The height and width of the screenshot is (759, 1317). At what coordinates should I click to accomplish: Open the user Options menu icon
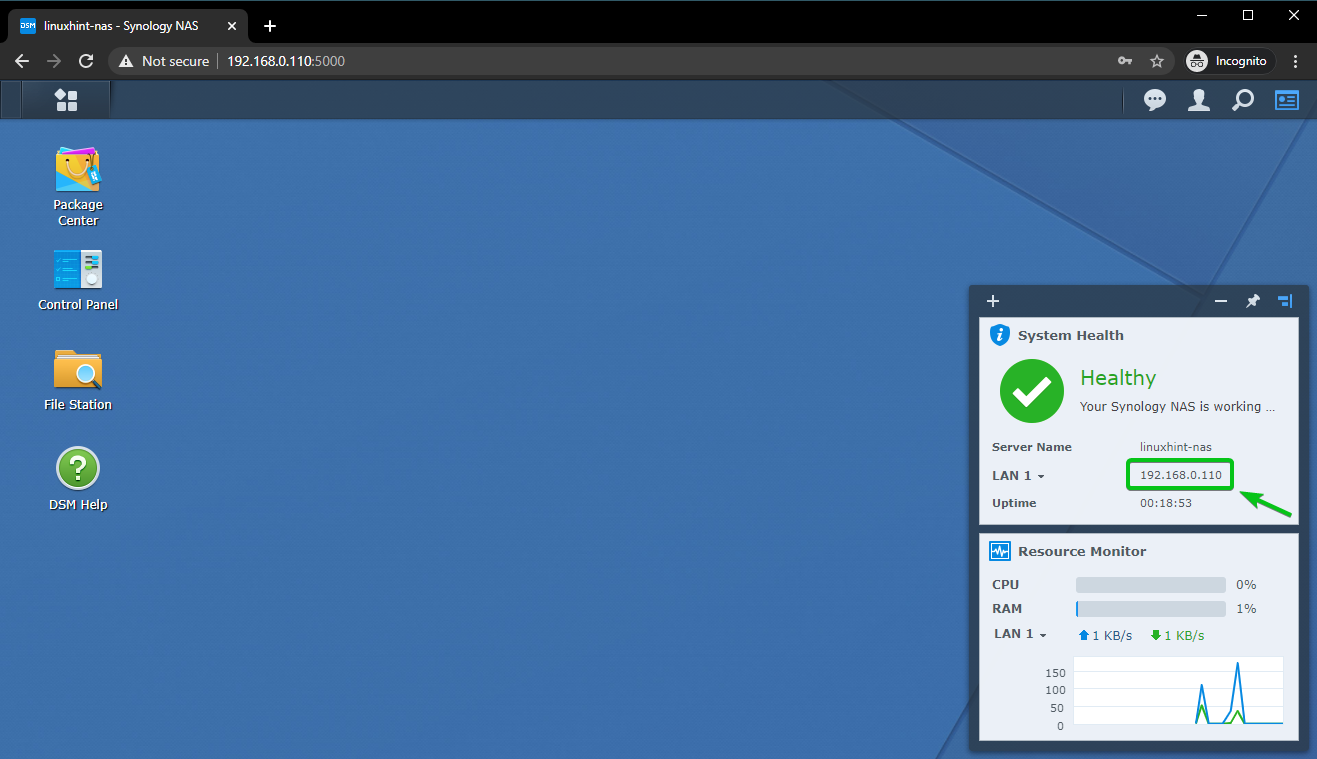(1198, 100)
